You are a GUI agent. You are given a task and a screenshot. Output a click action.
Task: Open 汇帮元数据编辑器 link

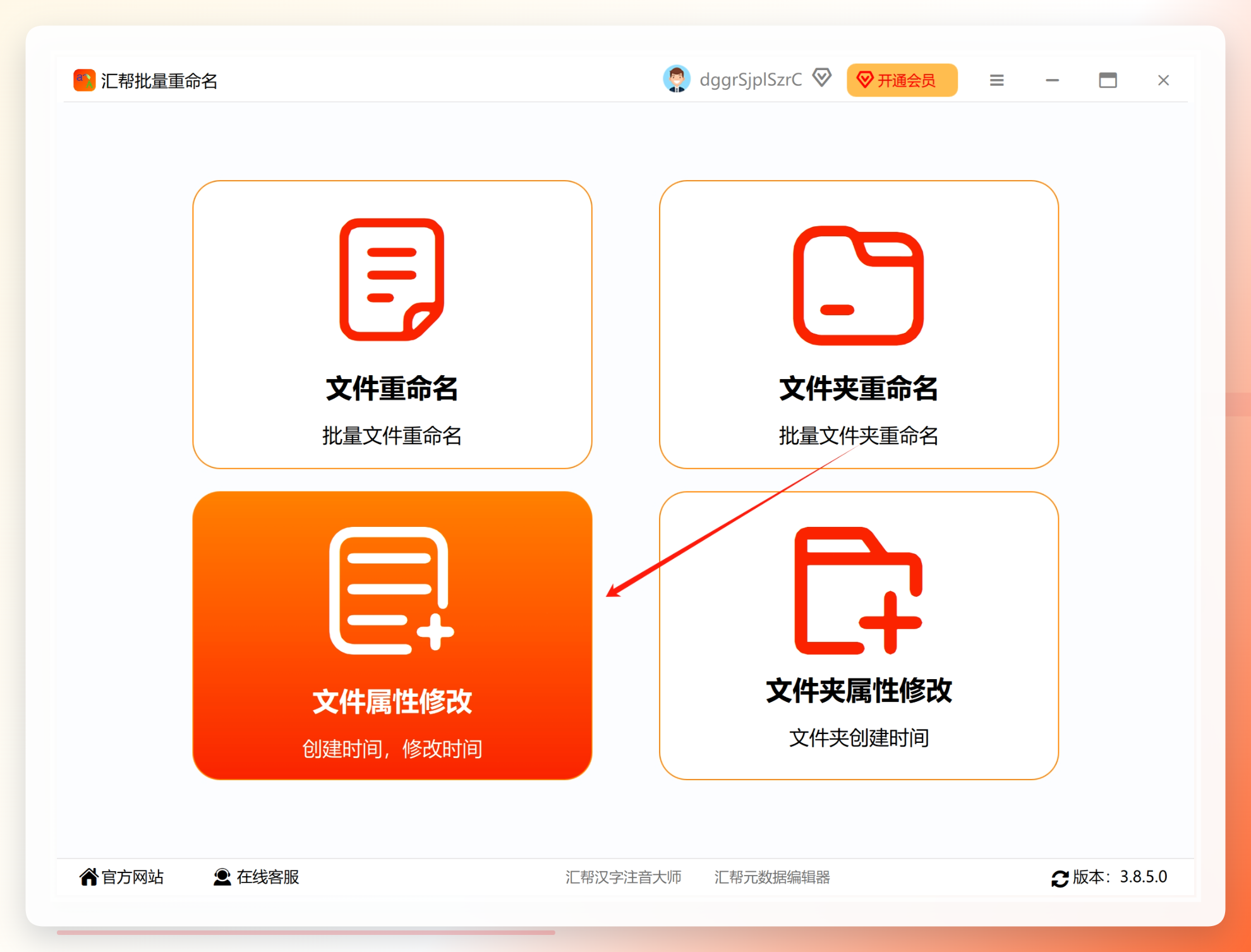pos(772,877)
